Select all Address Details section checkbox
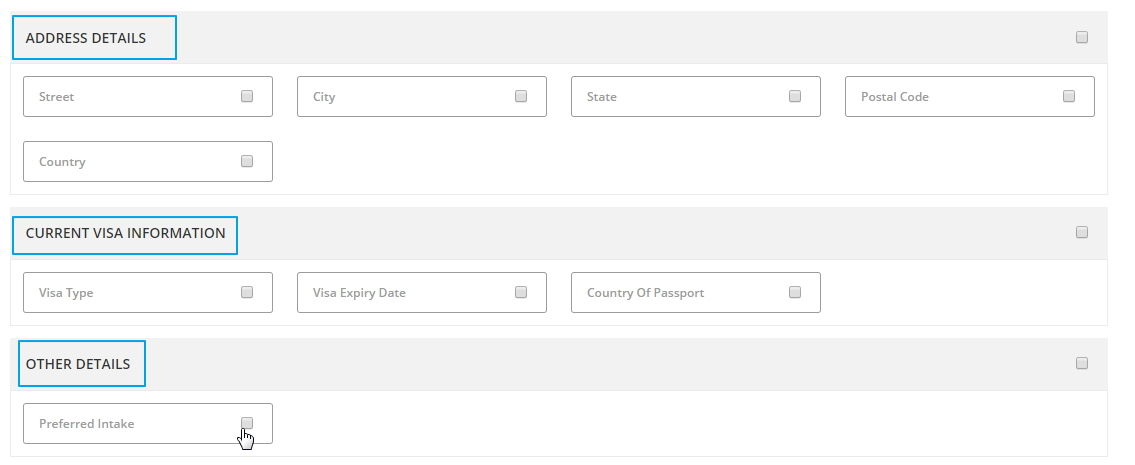 click(x=1081, y=37)
